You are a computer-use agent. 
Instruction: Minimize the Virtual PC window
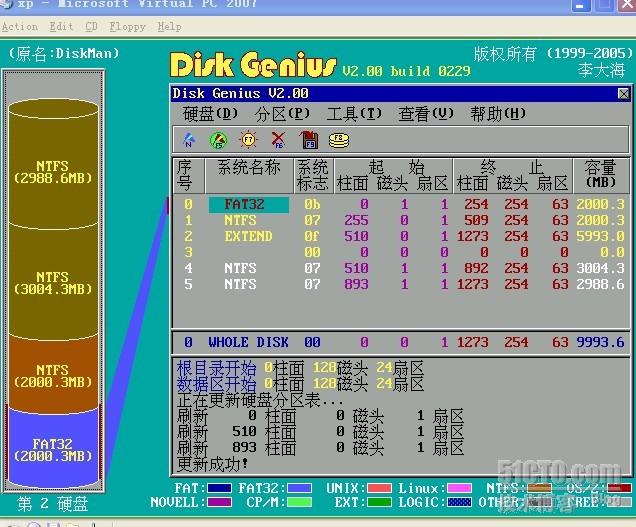coord(580,6)
